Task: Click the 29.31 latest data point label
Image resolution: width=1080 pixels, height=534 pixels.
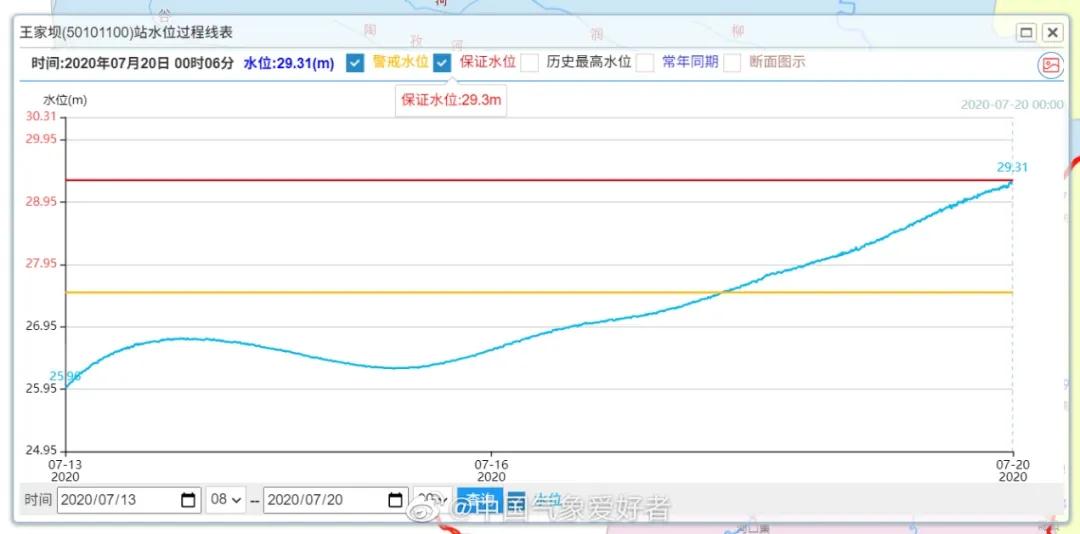Action: pyautogui.click(x=1012, y=167)
